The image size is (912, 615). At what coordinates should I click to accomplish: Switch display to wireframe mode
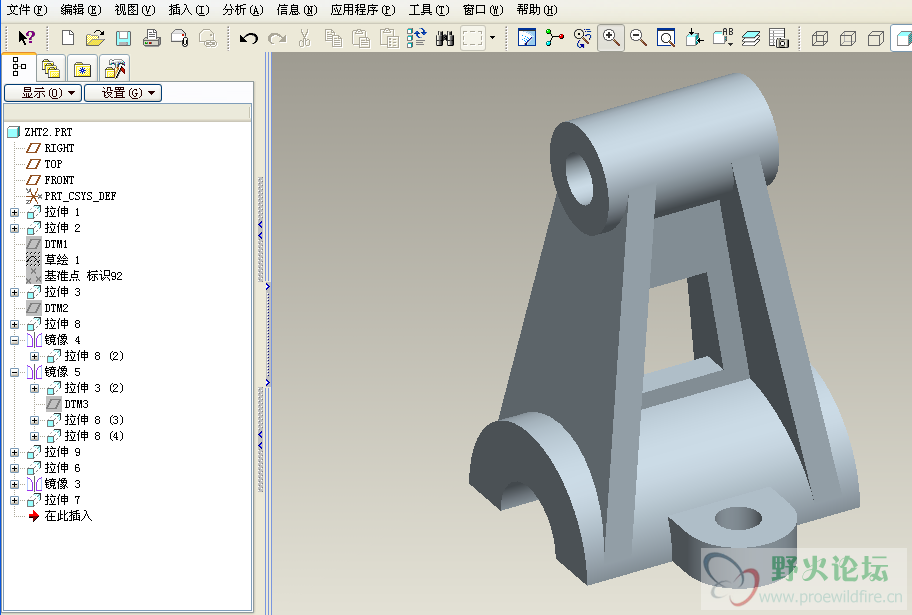[820, 38]
